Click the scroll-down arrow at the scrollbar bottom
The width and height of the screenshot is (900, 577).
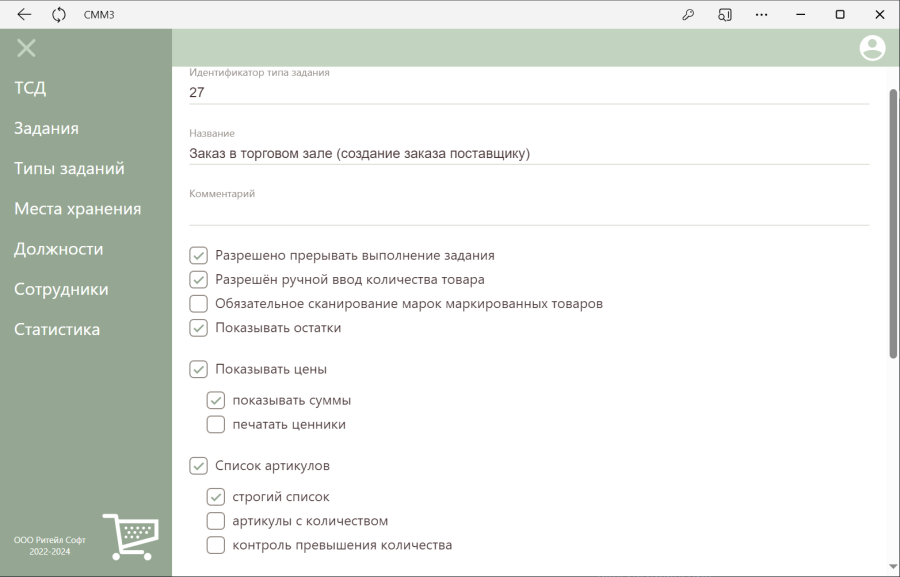[x=893, y=569]
